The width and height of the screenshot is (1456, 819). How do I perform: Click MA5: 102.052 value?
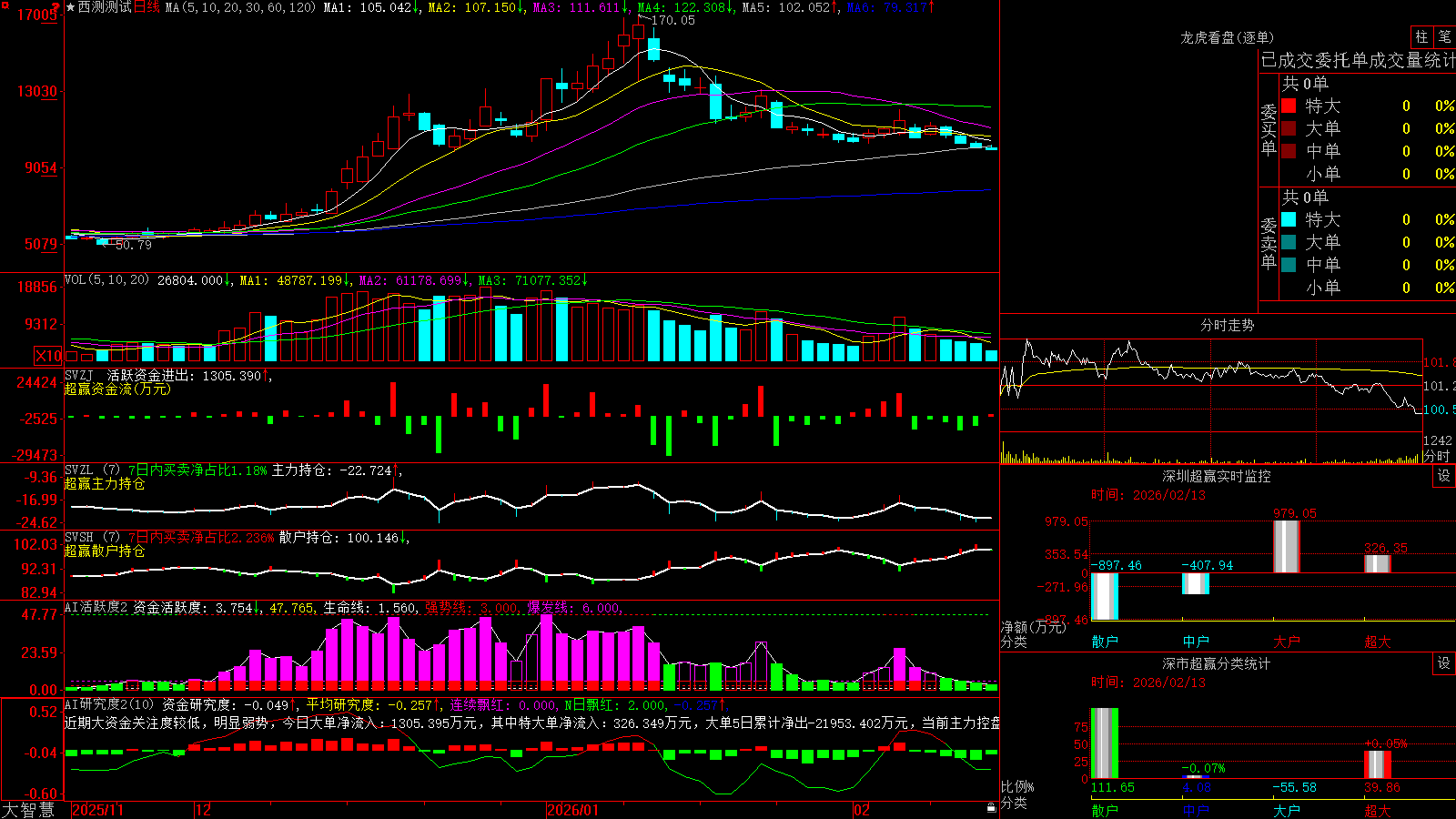coord(790,7)
